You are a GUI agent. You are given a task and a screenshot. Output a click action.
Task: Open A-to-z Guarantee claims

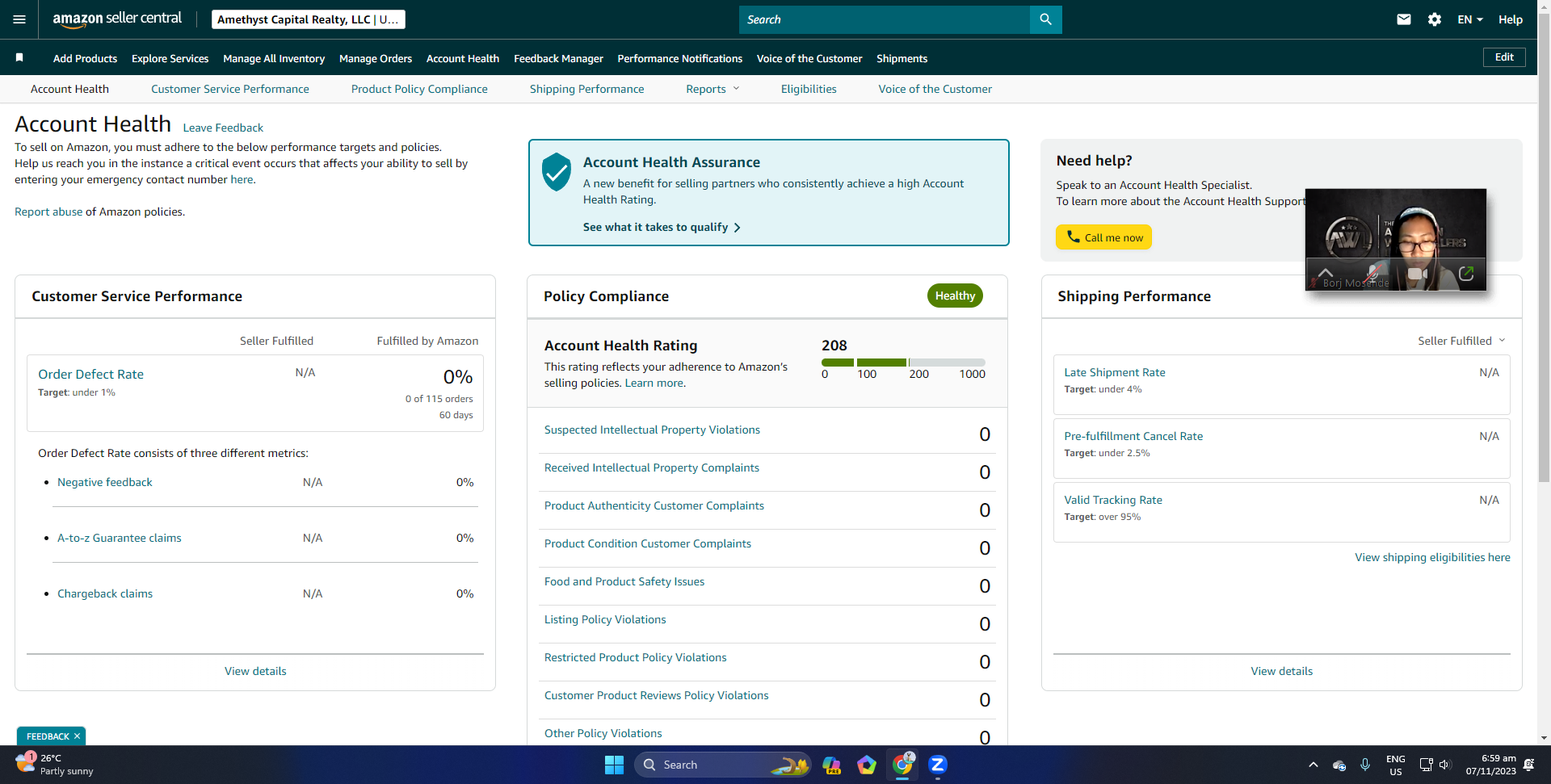[x=120, y=538]
